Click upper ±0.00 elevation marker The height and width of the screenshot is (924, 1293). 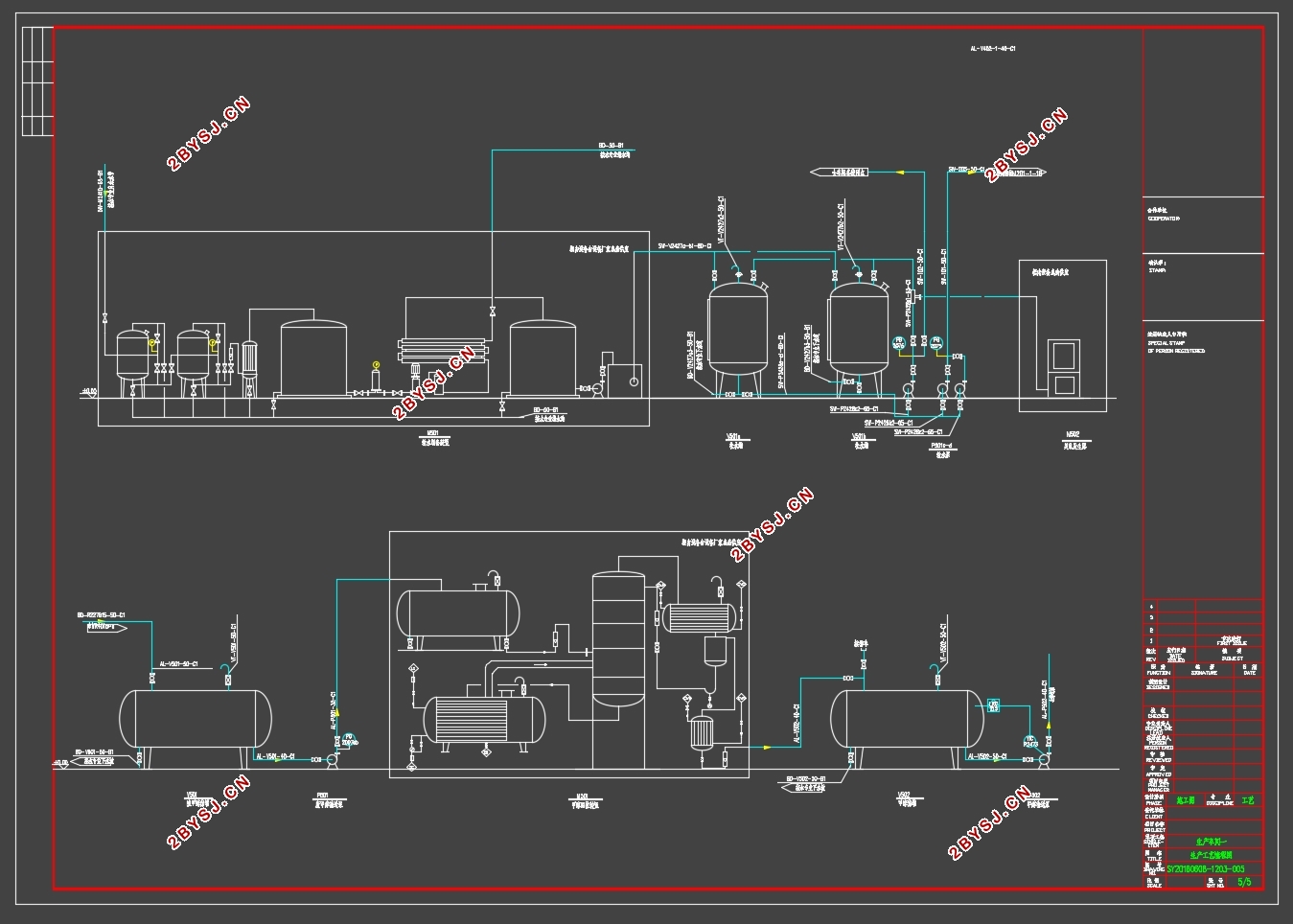(88, 391)
